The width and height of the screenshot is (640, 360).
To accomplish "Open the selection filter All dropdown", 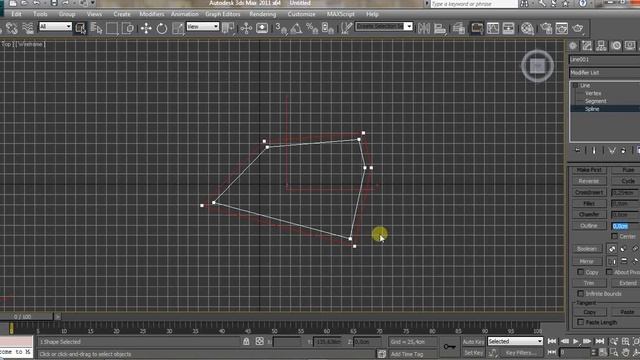I will coord(55,27).
